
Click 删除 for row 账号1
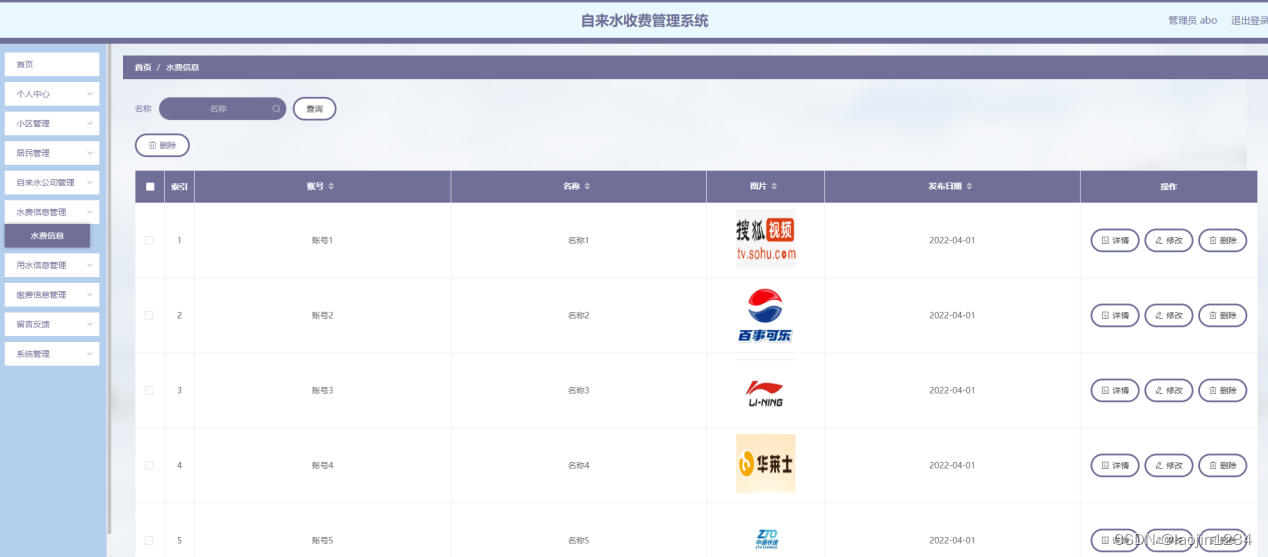[1222, 240]
